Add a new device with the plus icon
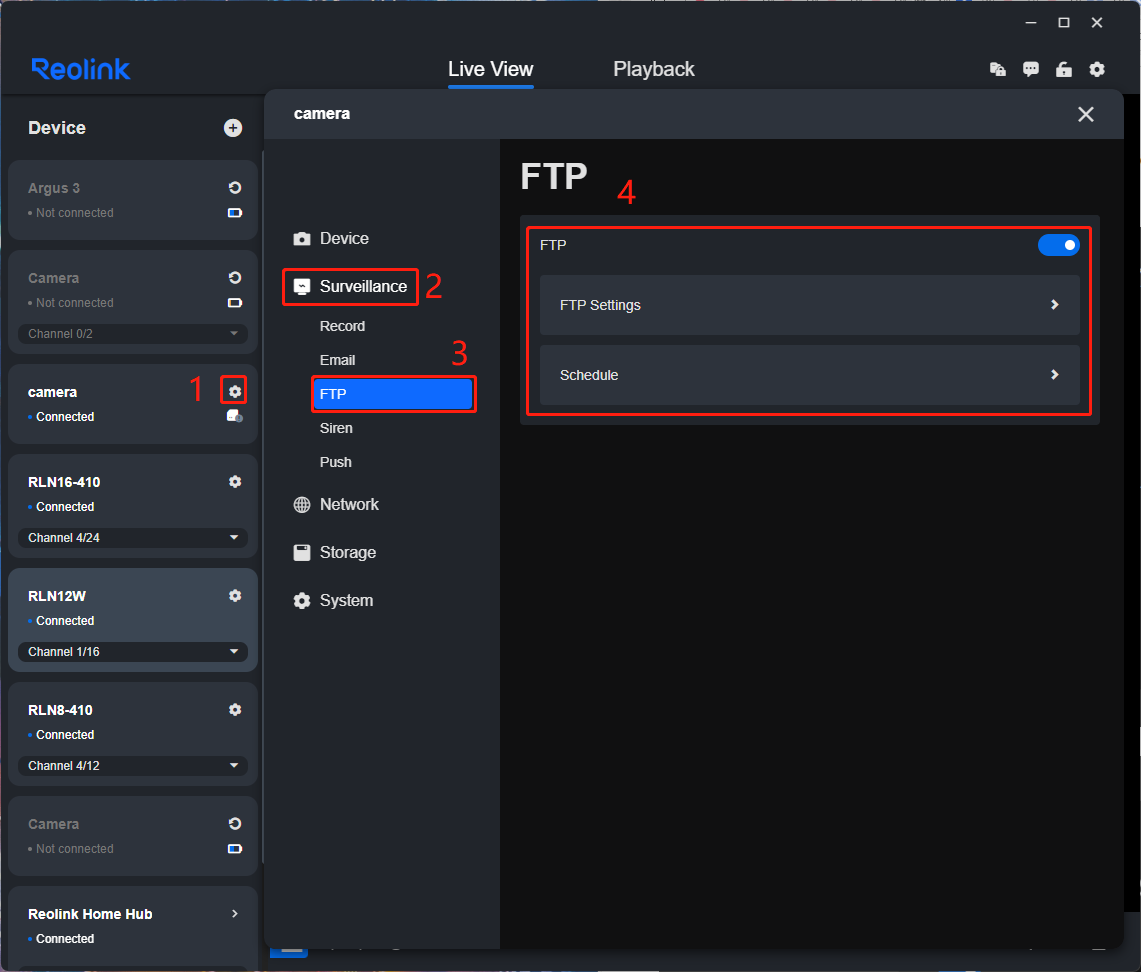 coord(233,128)
